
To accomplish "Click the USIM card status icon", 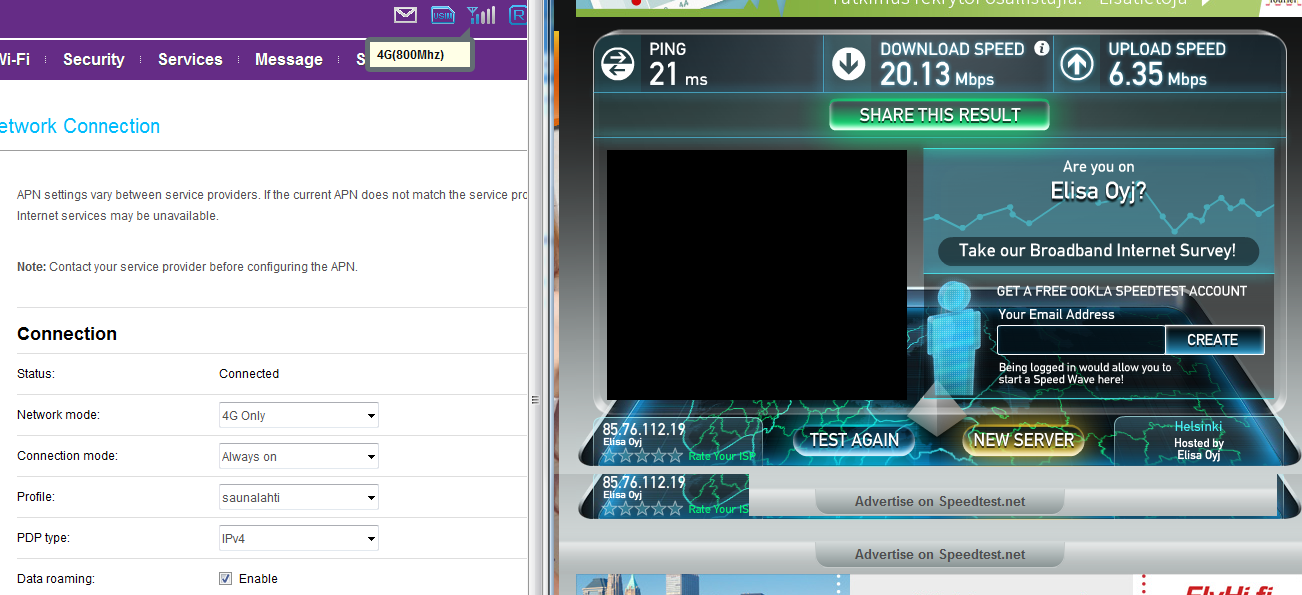I will click(443, 15).
